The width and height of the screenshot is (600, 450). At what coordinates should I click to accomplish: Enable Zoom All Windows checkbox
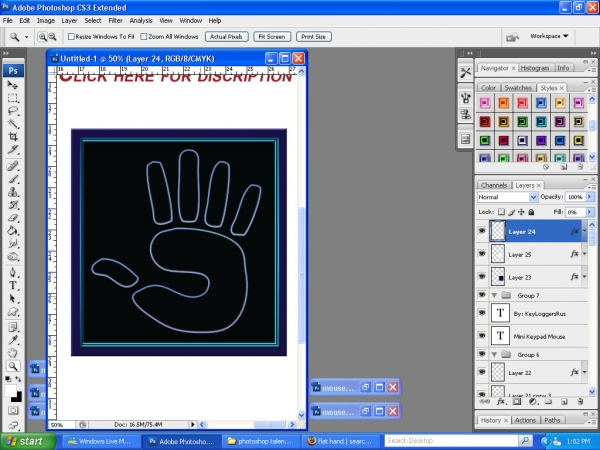click(x=144, y=37)
